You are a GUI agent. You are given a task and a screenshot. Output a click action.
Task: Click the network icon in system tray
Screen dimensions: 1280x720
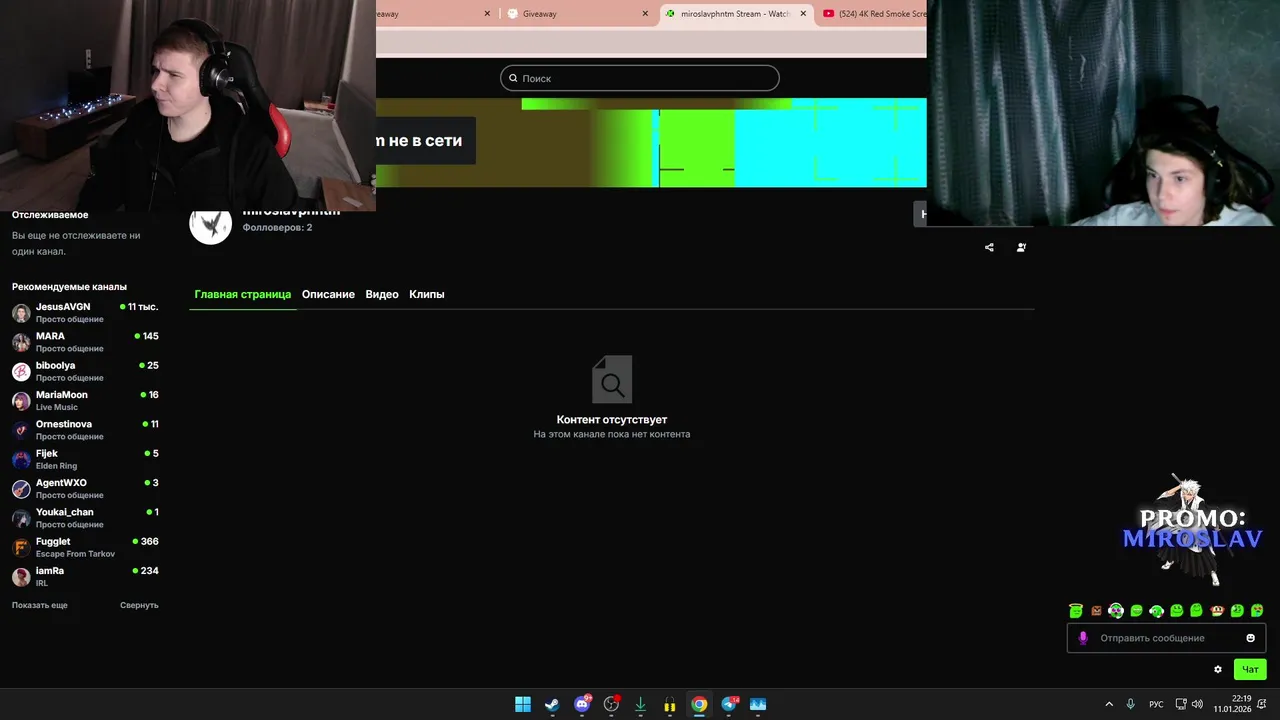pyautogui.click(x=1181, y=704)
